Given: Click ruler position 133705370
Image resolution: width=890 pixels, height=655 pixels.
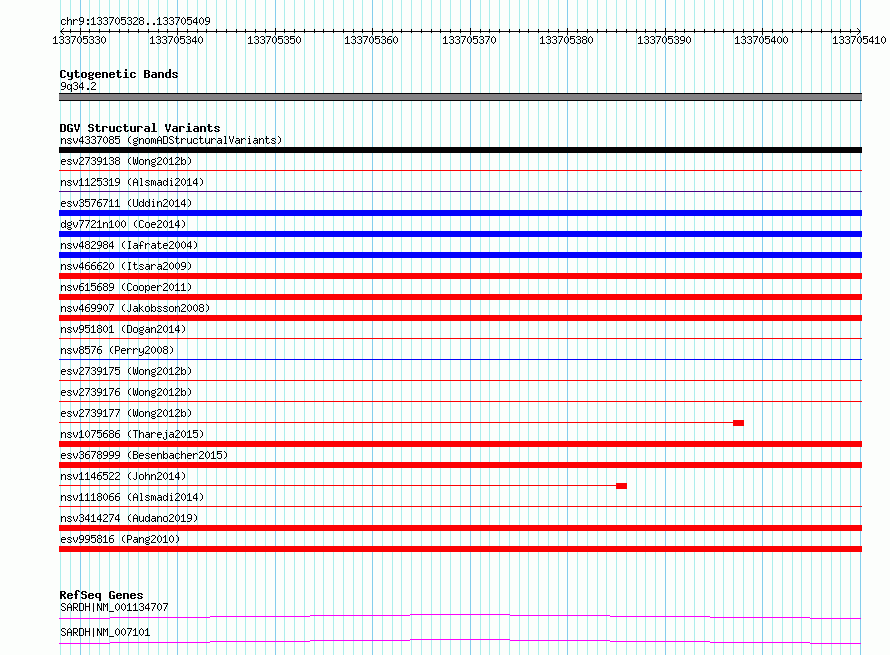Looking at the screenshot, I should point(469,40).
